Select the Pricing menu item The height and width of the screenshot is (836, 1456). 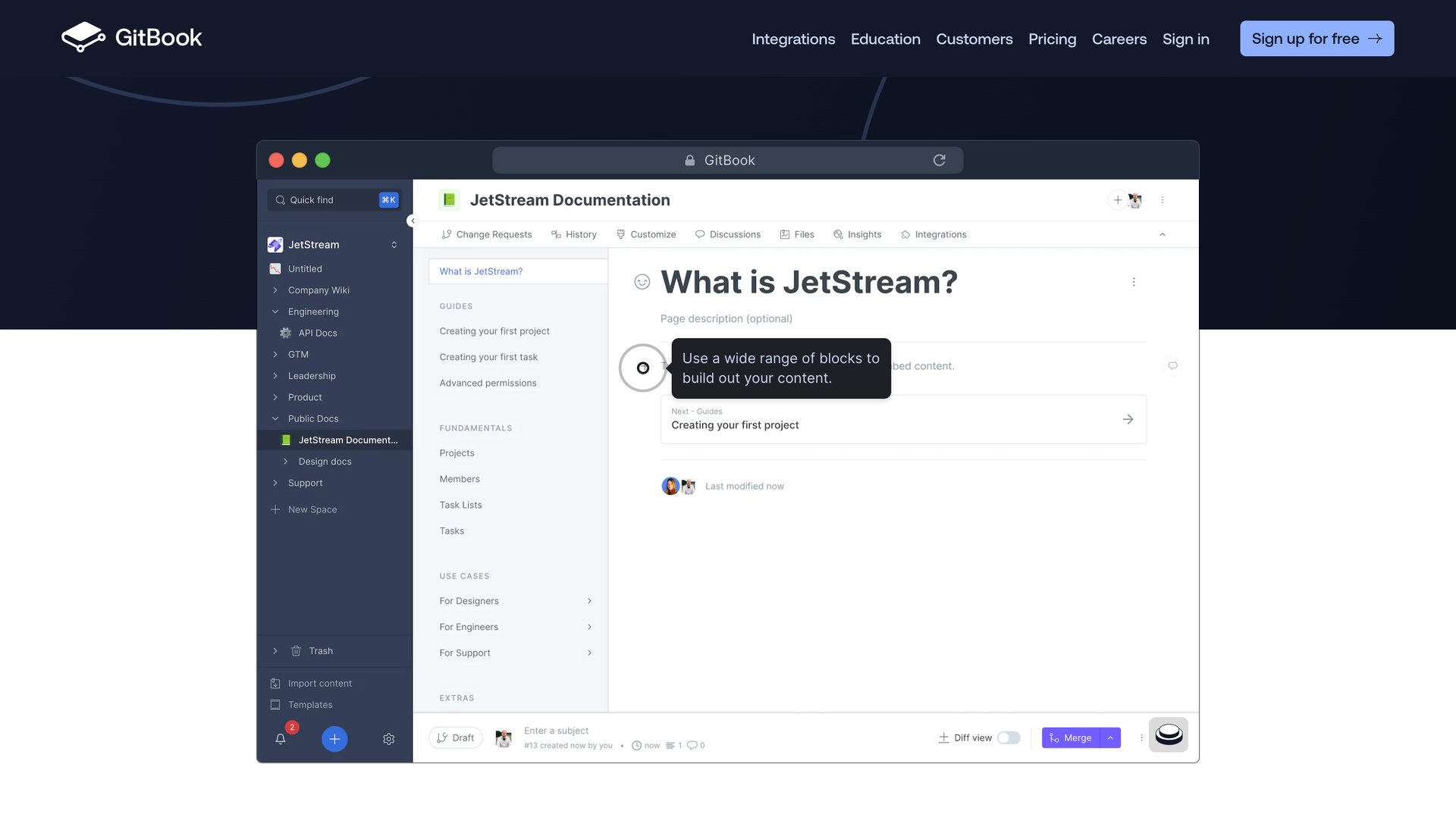[1052, 39]
